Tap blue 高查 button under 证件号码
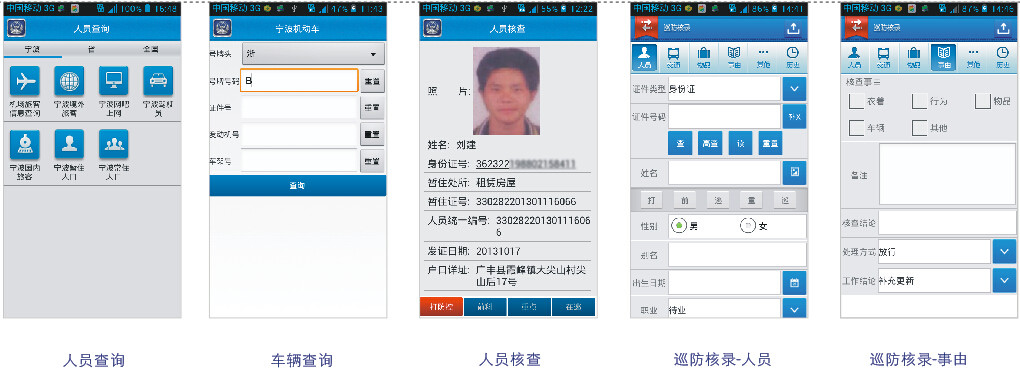 tap(710, 142)
